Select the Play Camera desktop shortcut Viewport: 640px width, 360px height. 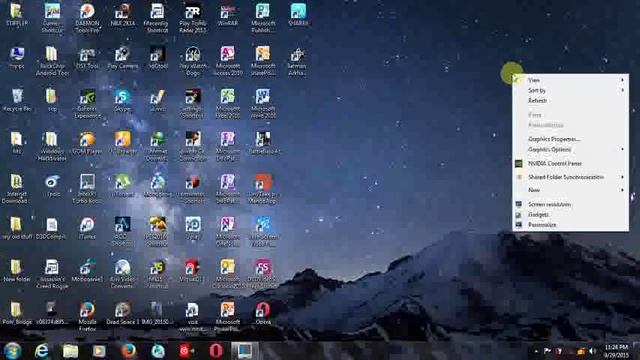coord(122,58)
